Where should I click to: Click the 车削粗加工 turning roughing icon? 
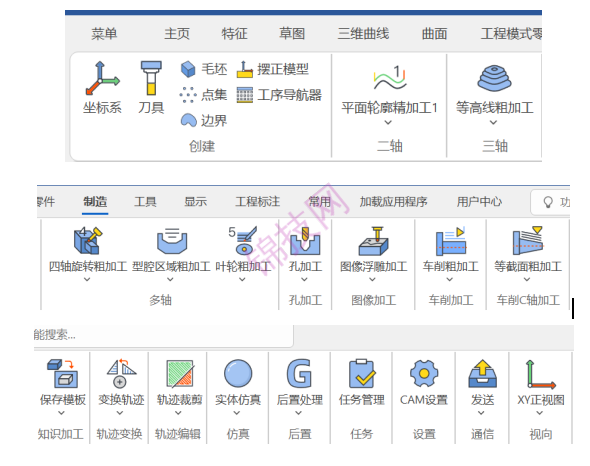[x=451, y=241]
